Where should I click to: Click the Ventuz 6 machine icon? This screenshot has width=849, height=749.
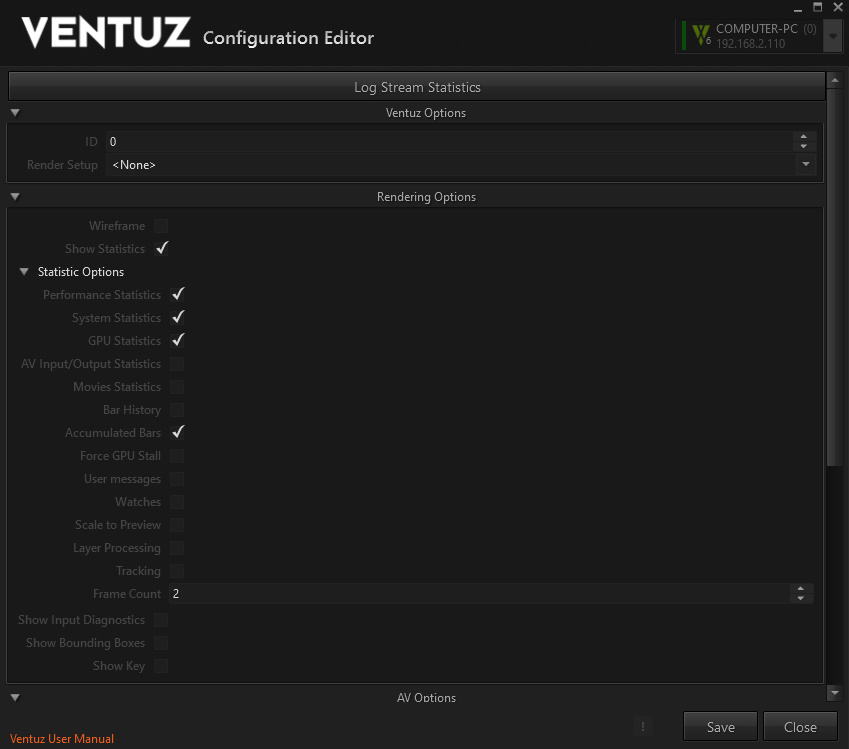tap(702, 36)
